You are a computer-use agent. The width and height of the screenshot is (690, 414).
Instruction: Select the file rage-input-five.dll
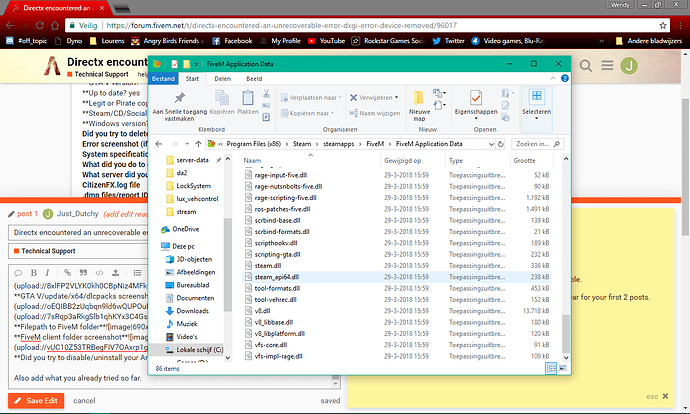tap(280, 175)
